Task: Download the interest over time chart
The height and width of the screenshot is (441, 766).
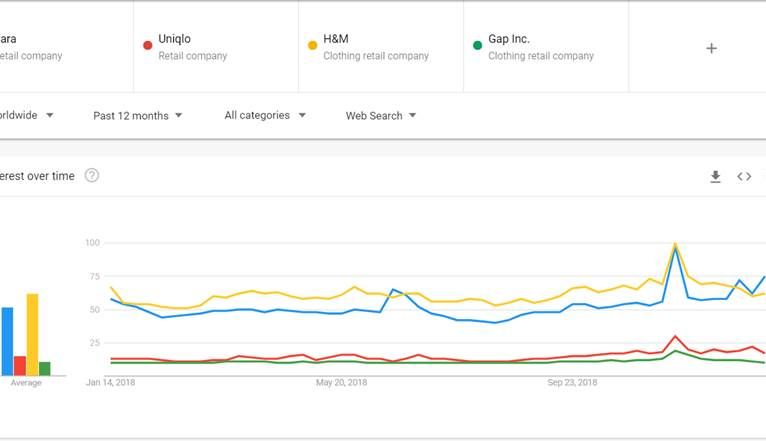Action: tap(715, 177)
